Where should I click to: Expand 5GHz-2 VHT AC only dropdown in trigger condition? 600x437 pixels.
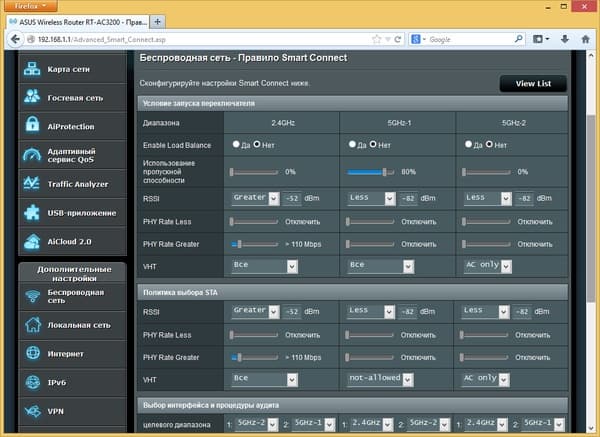click(488, 266)
